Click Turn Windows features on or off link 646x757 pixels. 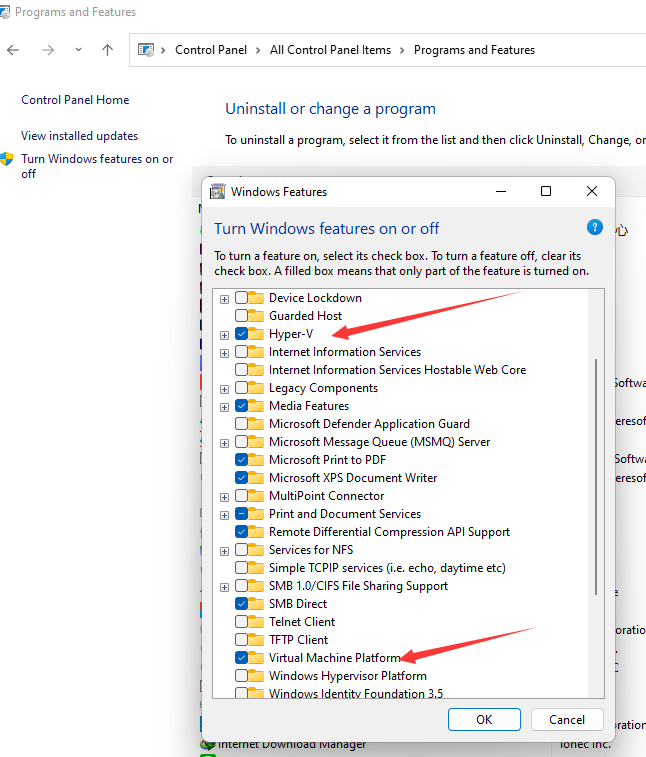click(x=97, y=166)
